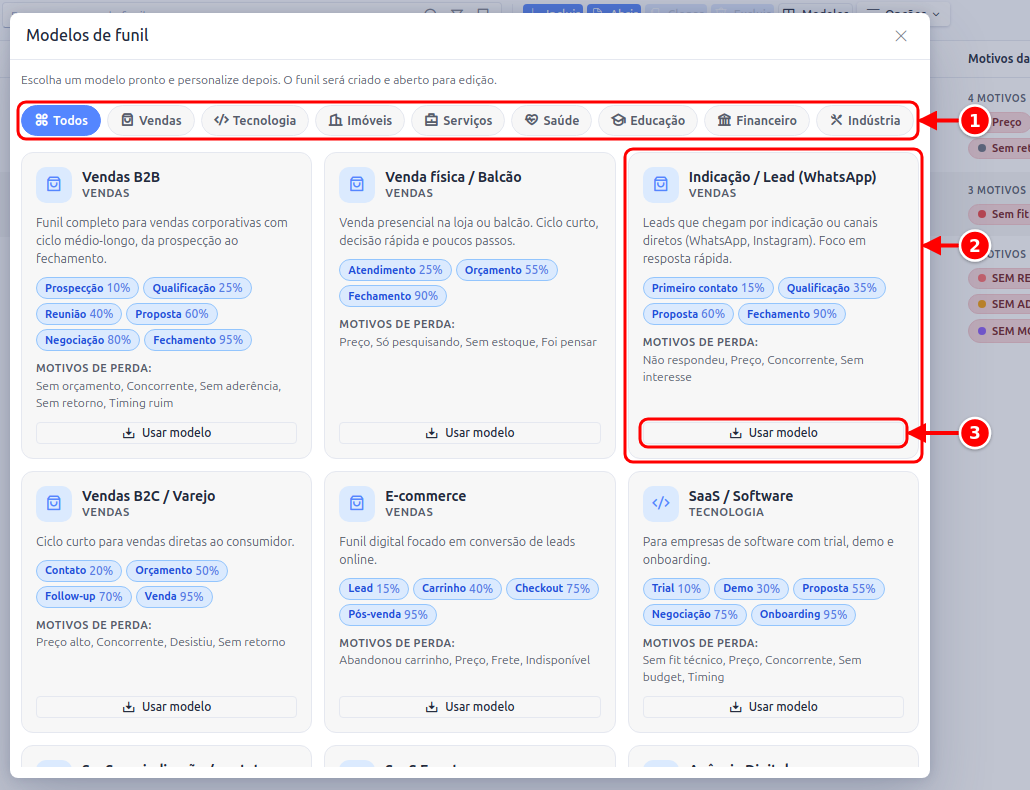Click the Venda 95% stage chip
Viewport: 1030px width, 790px height.
[x=174, y=596]
